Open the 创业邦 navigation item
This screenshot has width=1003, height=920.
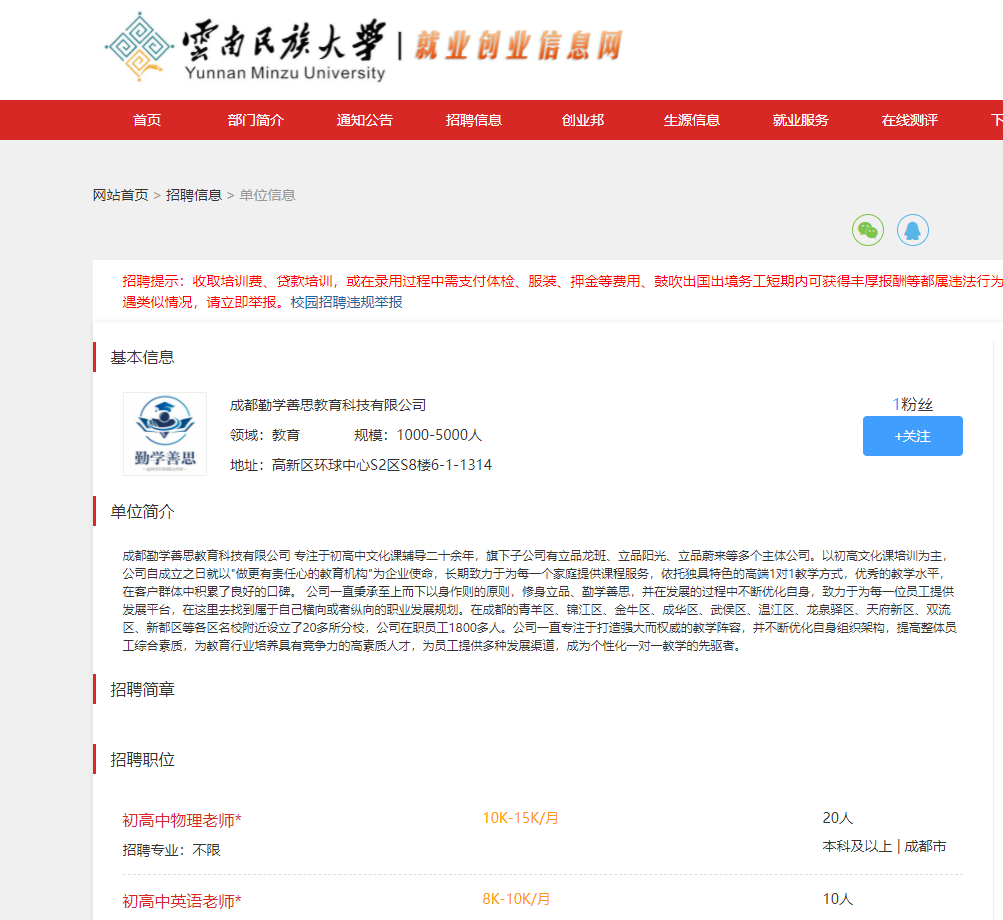[583, 120]
